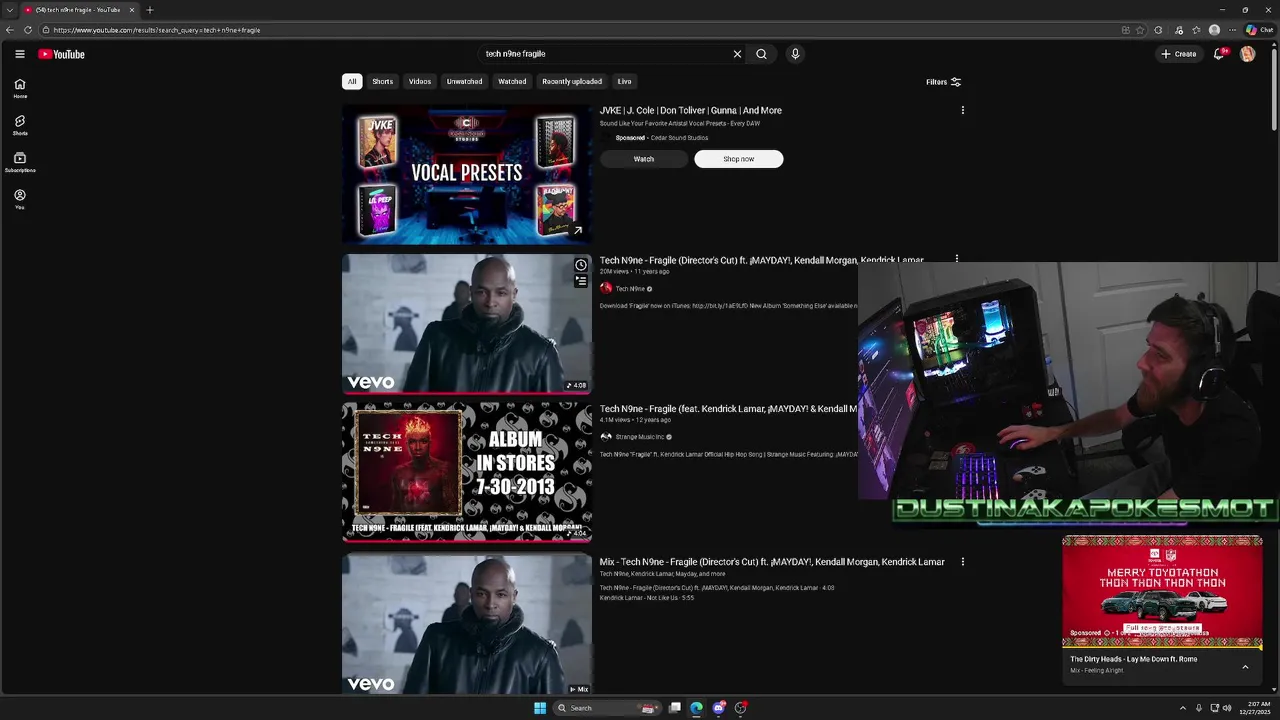Select the Live filter chip

tap(624, 81)
